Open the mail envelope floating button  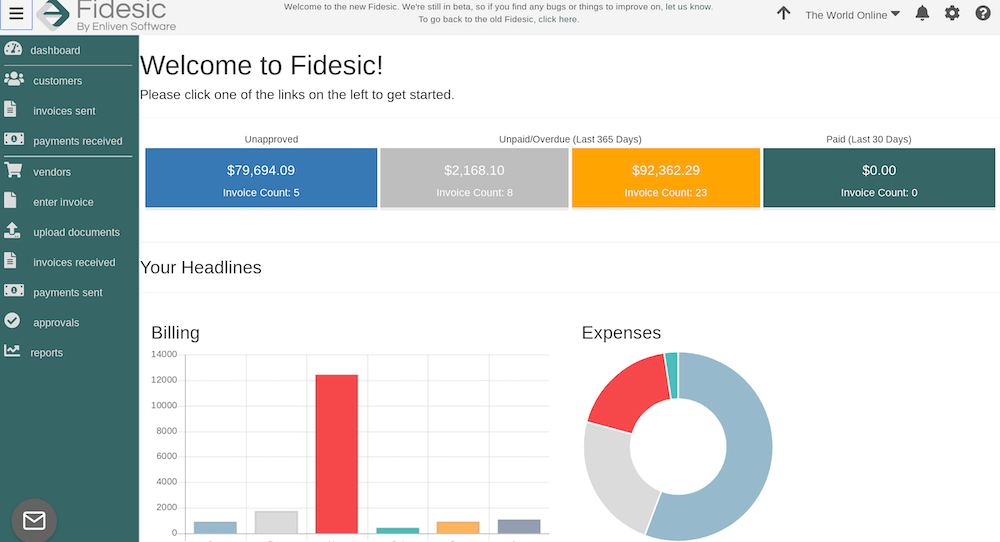click(x=34, y=520)
